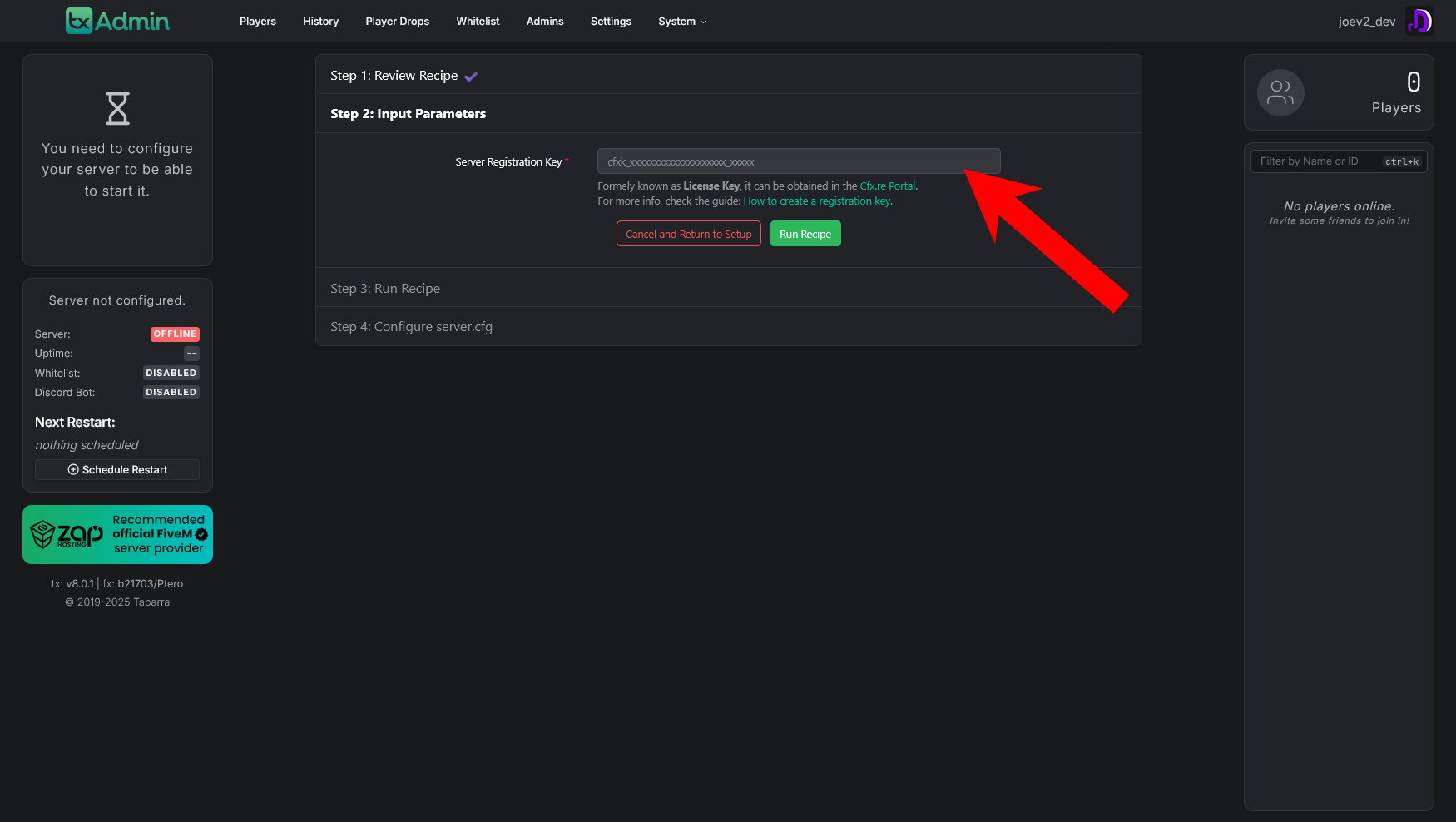Click the 'Server Registration Key' label
The width and height of the screenshot is (1456, 822).
(508, 162)
